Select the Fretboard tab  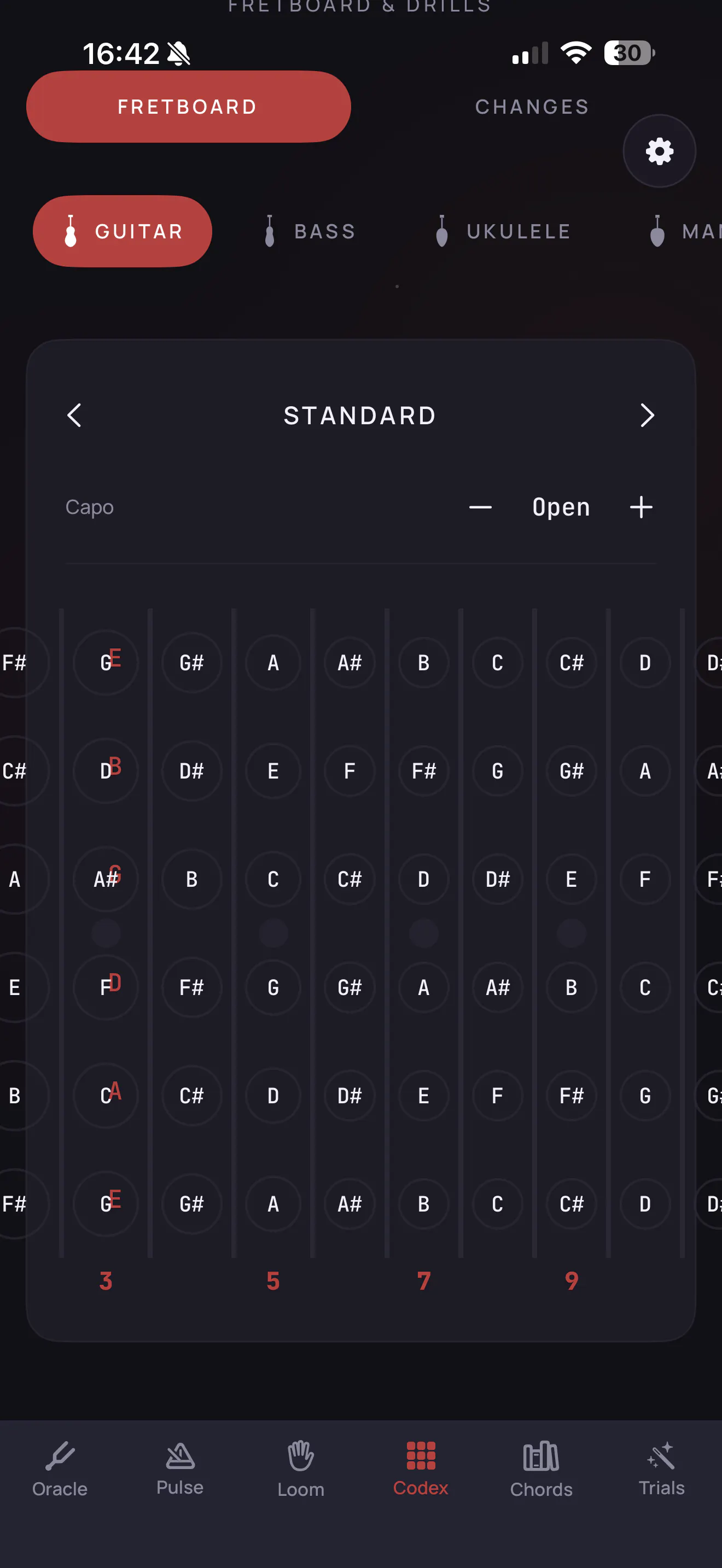point(189,107)
